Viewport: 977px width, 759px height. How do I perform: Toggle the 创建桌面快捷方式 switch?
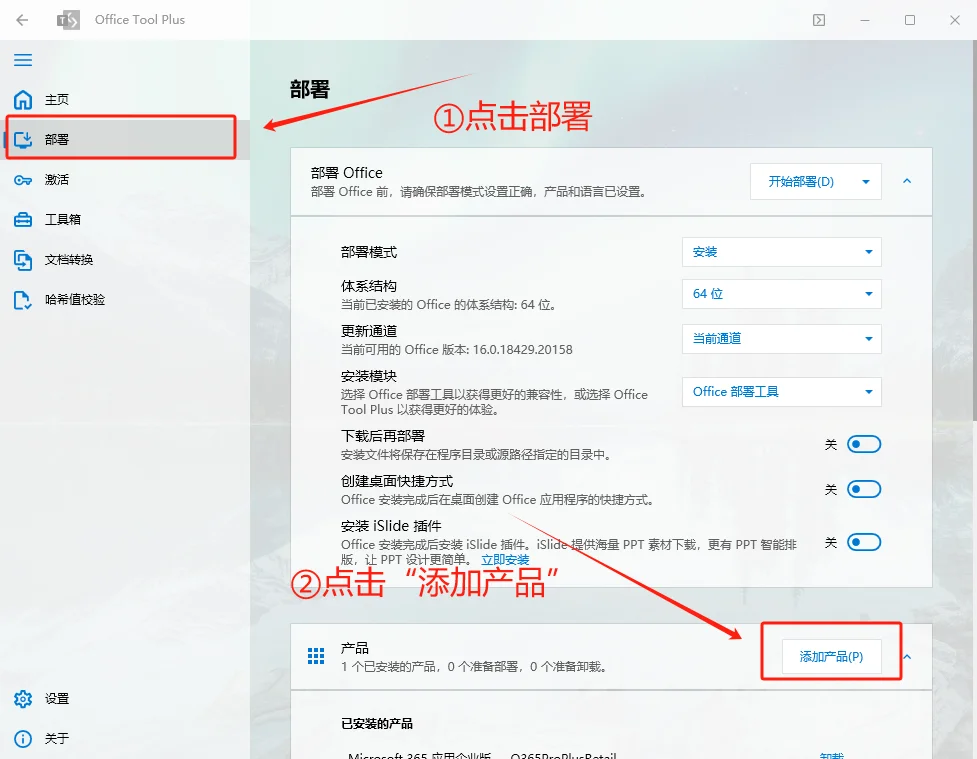click(864, 489)
